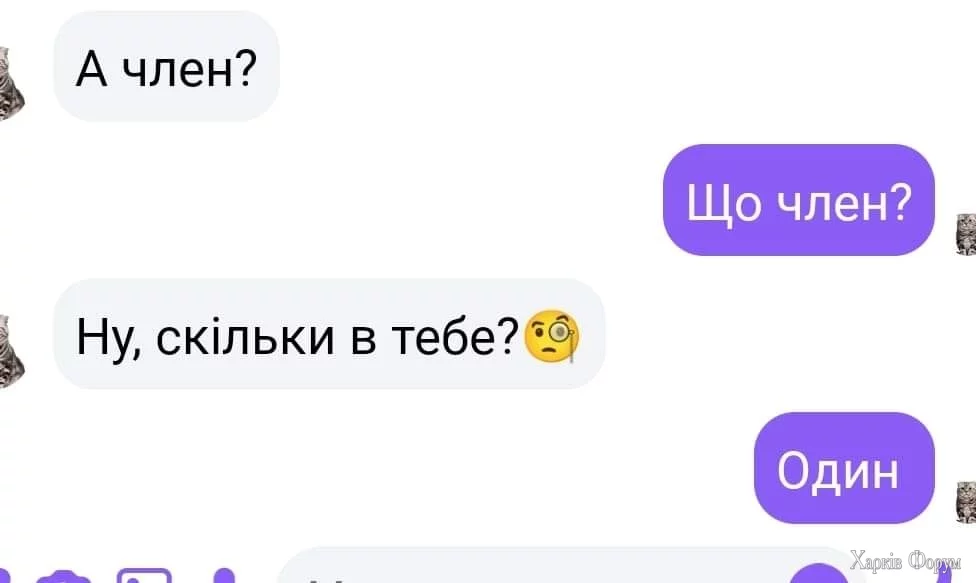
Task: Click the 'Харків Форум' watermark text
Action: pos(906,561)
